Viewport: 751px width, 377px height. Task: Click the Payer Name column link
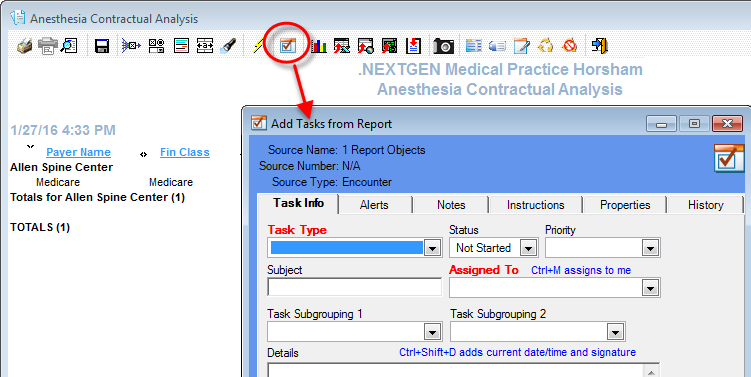click(79, 152)
